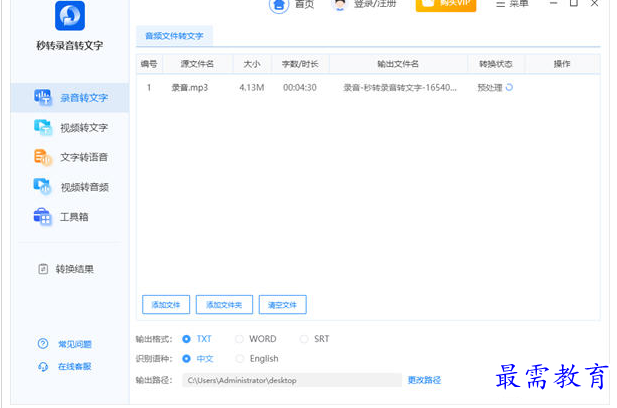This screenshot has width=617, height=408.
Task: Open 录音转文字 menu item
Action: [84, 98]
